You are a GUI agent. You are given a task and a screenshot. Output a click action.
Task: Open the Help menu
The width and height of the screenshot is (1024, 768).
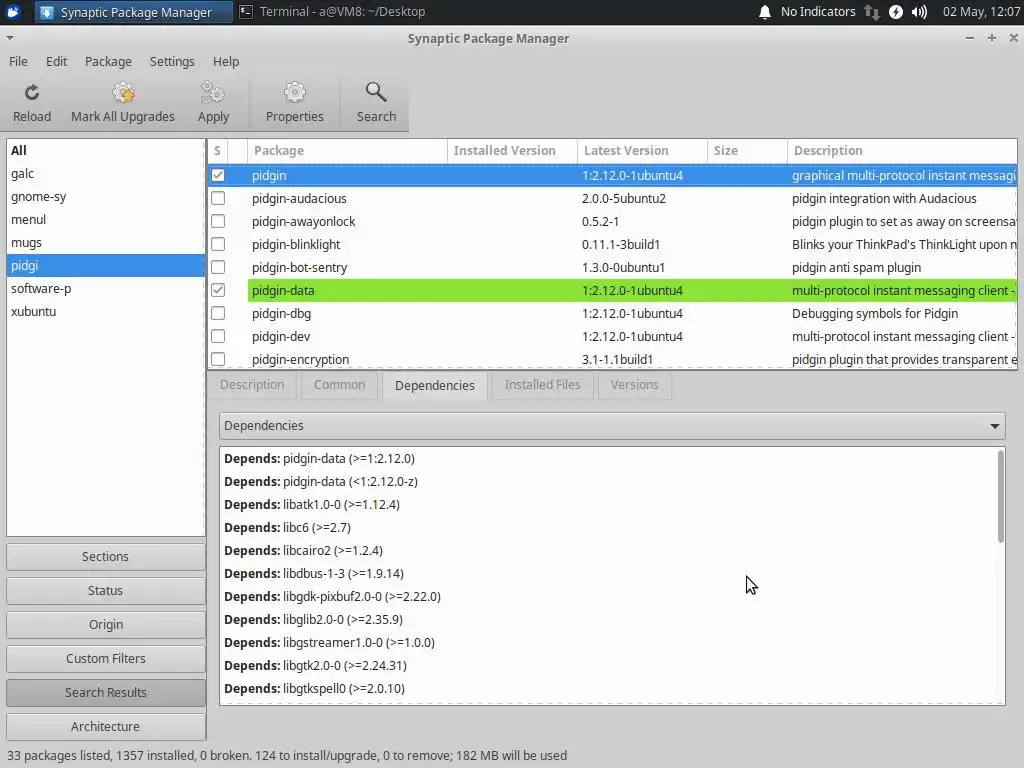(x=226, y=61)
